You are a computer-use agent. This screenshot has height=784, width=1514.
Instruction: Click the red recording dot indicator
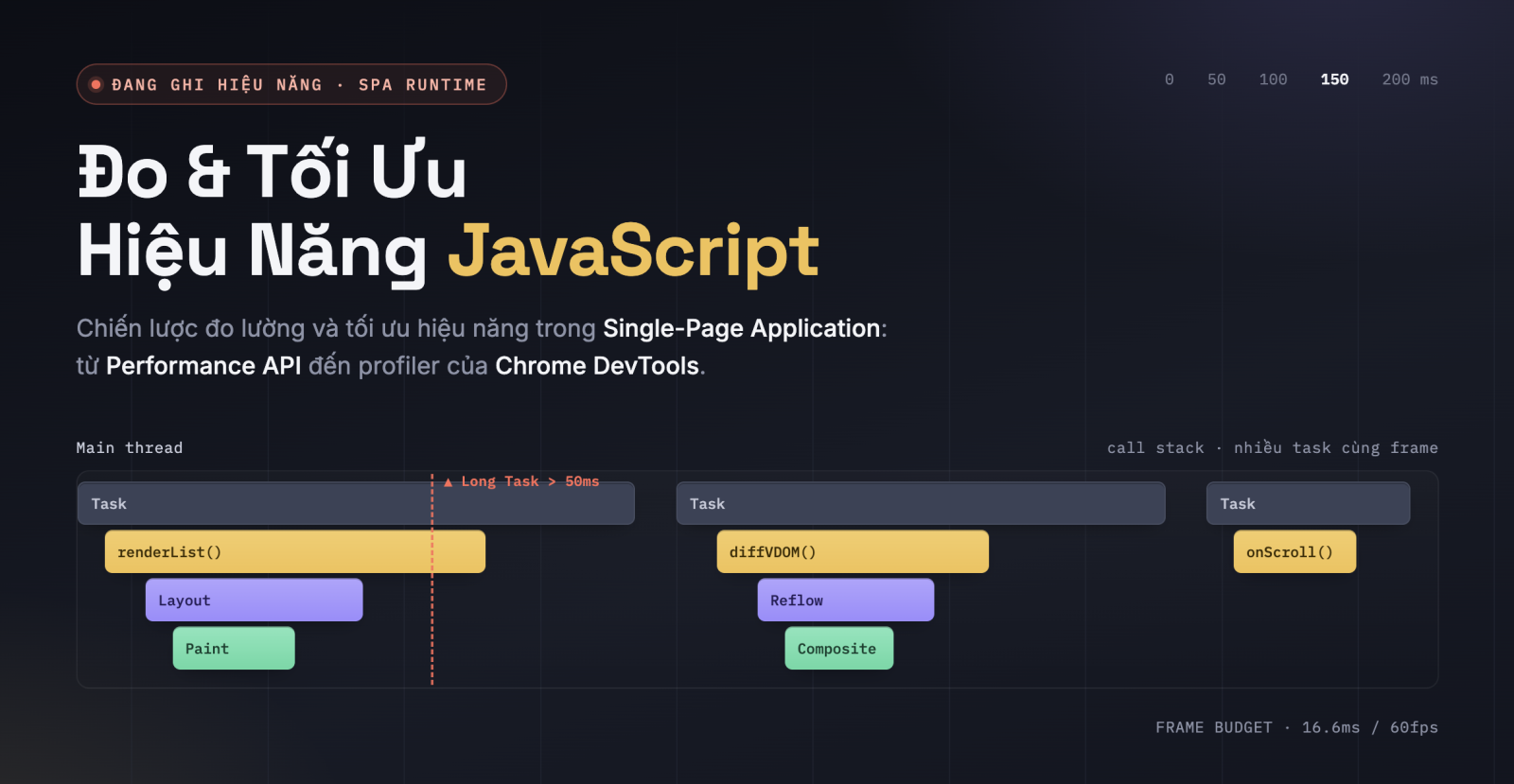96,84
